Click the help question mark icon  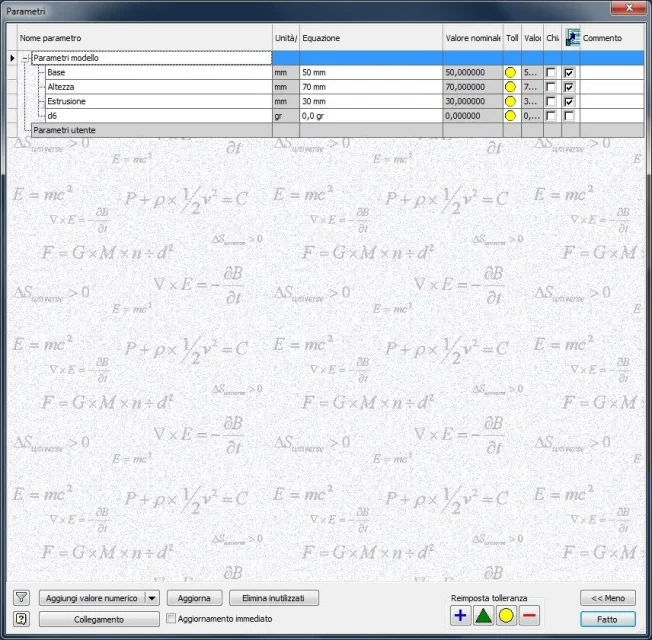click(x=21, y=619)
